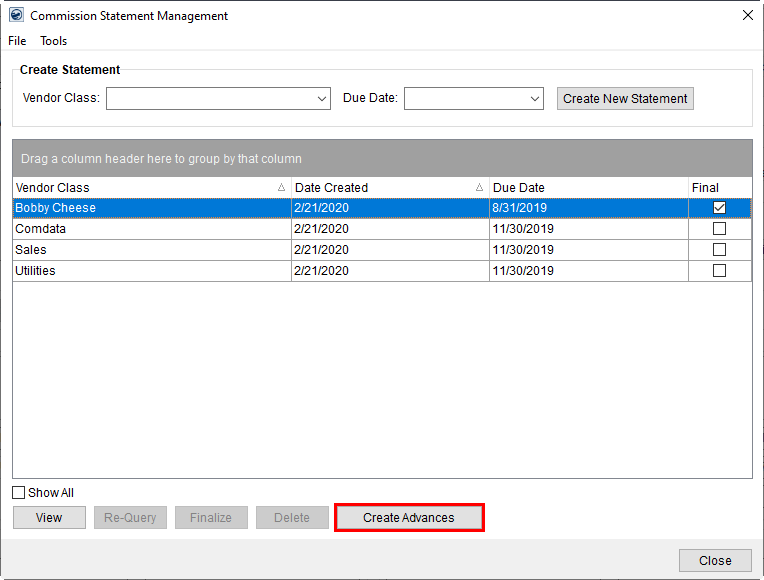Enable the Show All checkbox
Image resolution: width=764 pixels, height=580 pixels.
19,493
